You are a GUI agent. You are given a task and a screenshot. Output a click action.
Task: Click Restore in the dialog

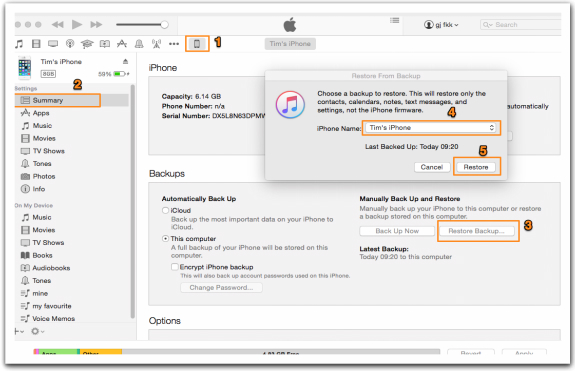476,167
